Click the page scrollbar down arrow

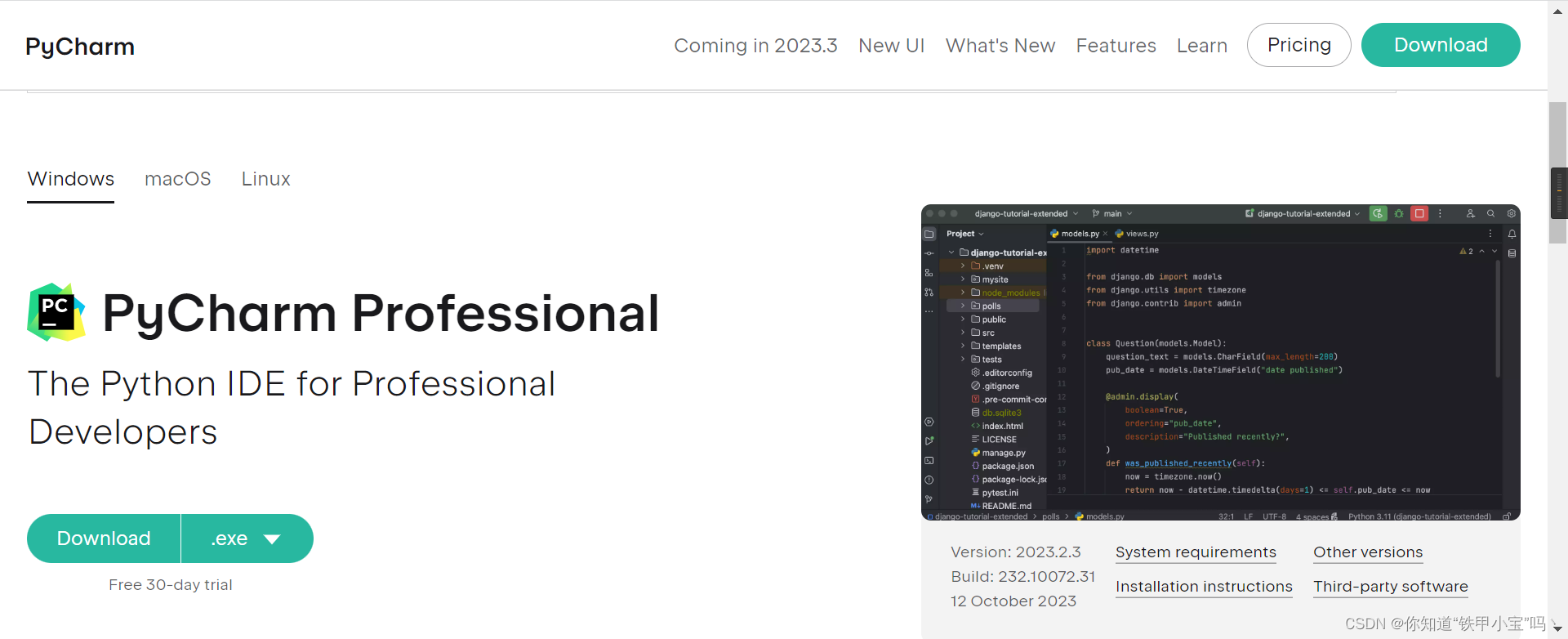1558,628
